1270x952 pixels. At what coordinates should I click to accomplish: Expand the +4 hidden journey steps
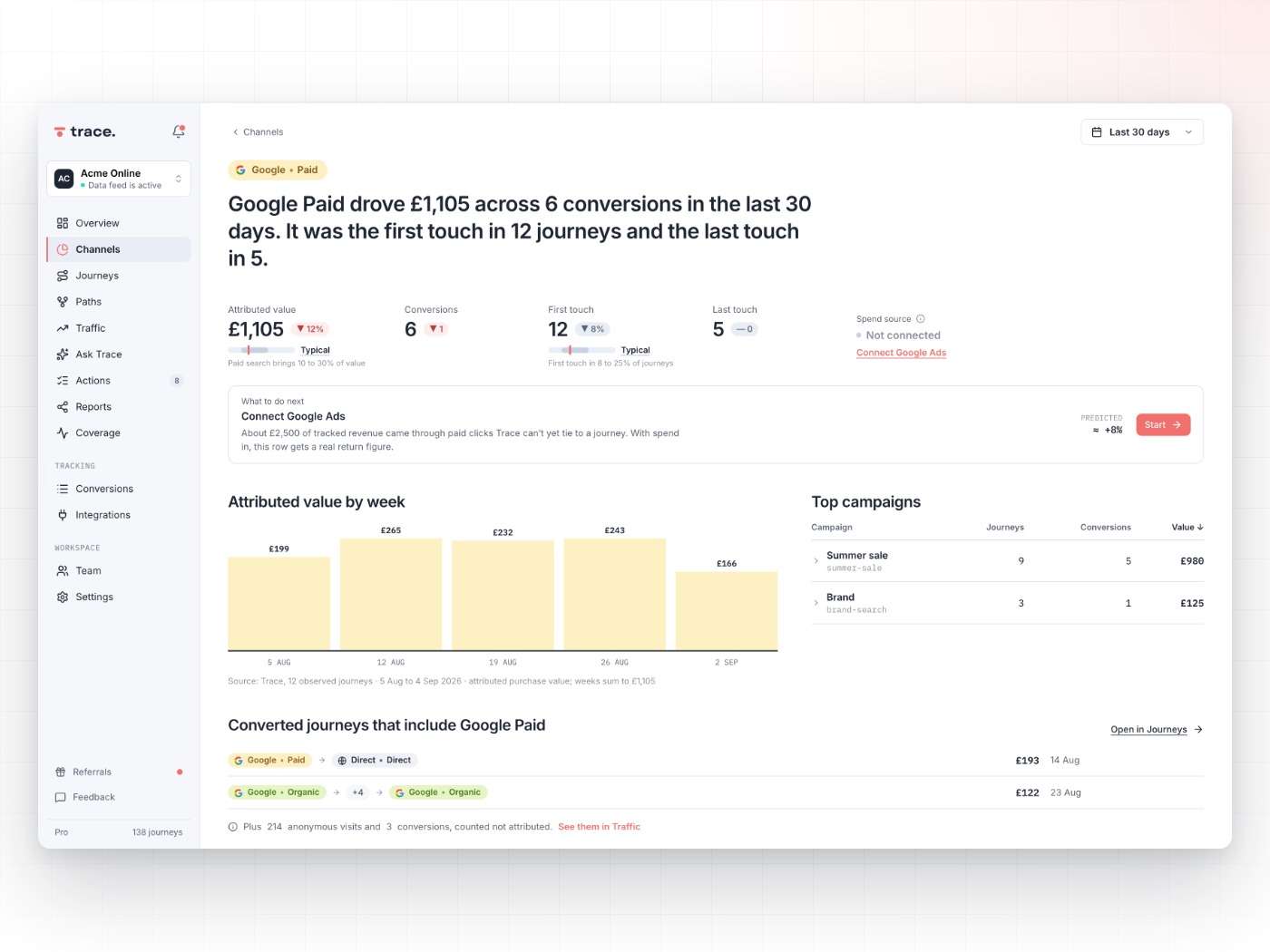click(358, 792)
